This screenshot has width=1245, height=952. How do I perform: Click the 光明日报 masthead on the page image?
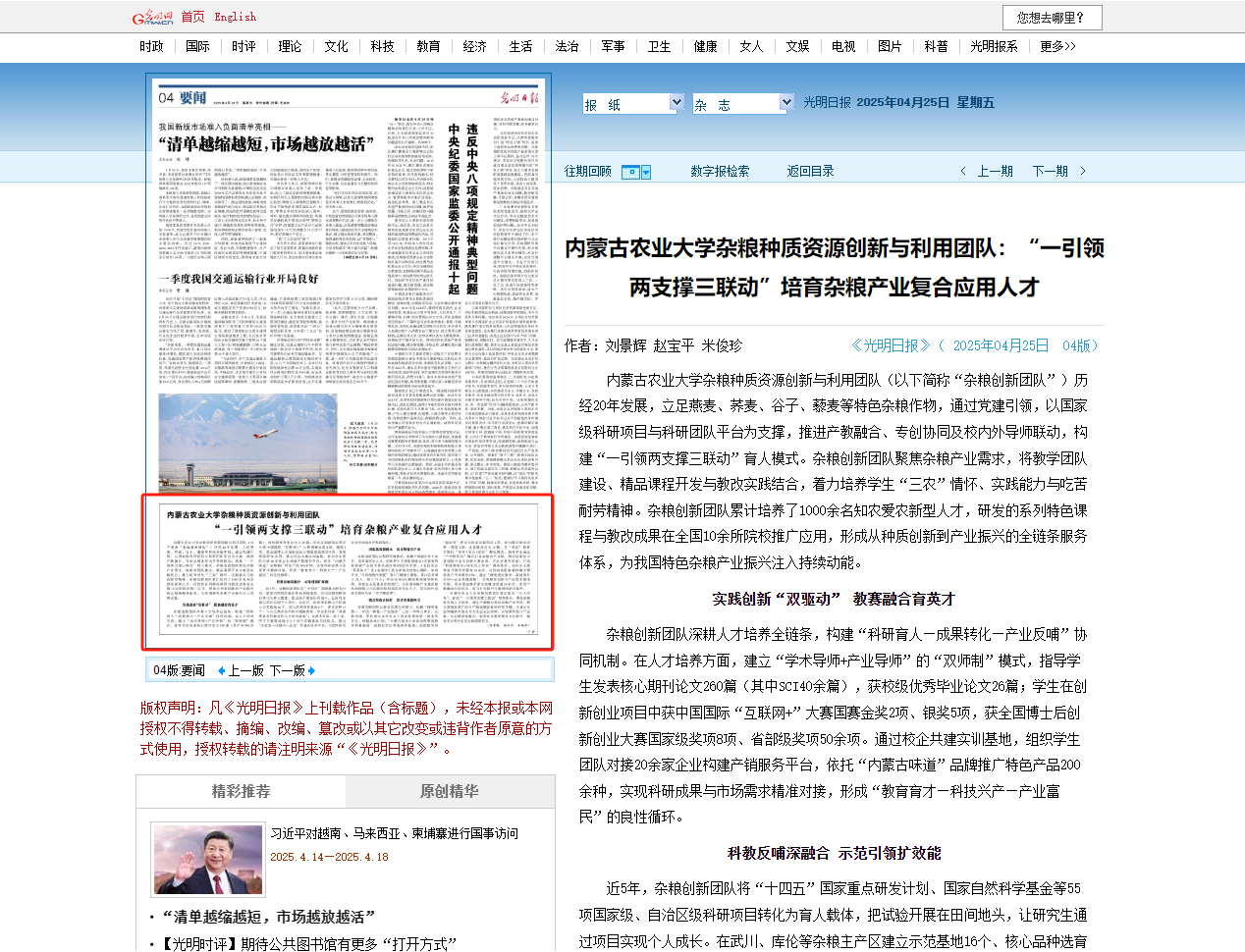[517, 97]
